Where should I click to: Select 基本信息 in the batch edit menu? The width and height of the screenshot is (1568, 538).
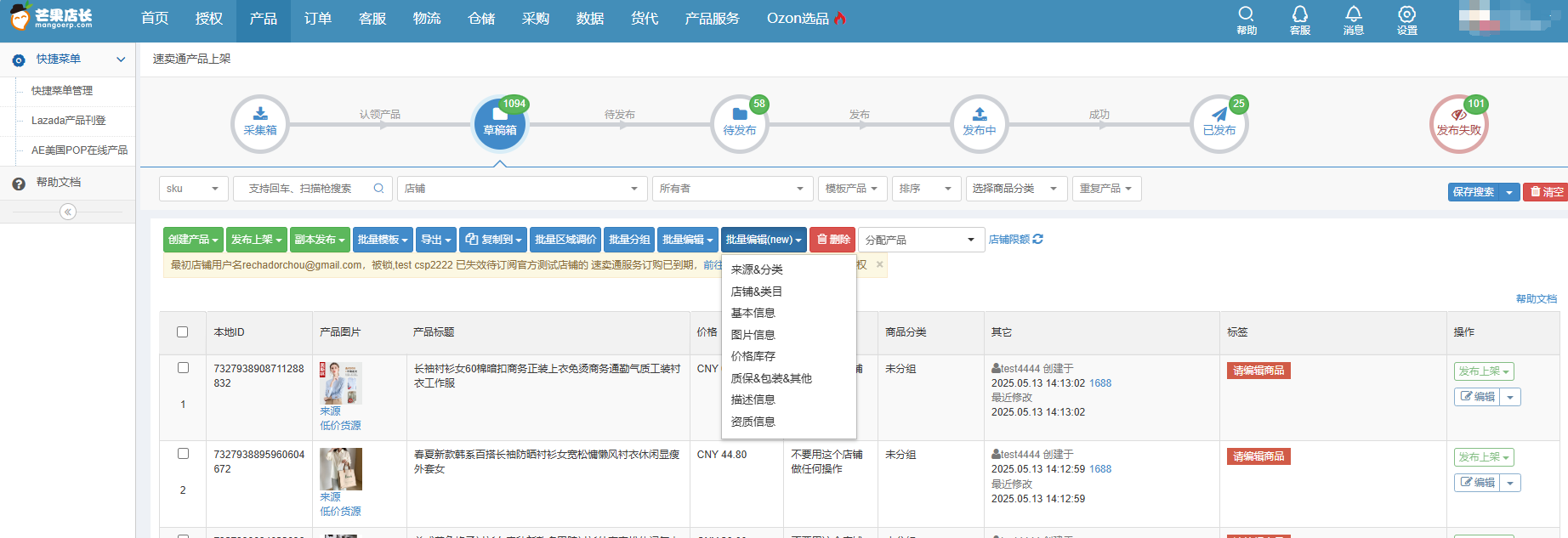tap(753, 313)
